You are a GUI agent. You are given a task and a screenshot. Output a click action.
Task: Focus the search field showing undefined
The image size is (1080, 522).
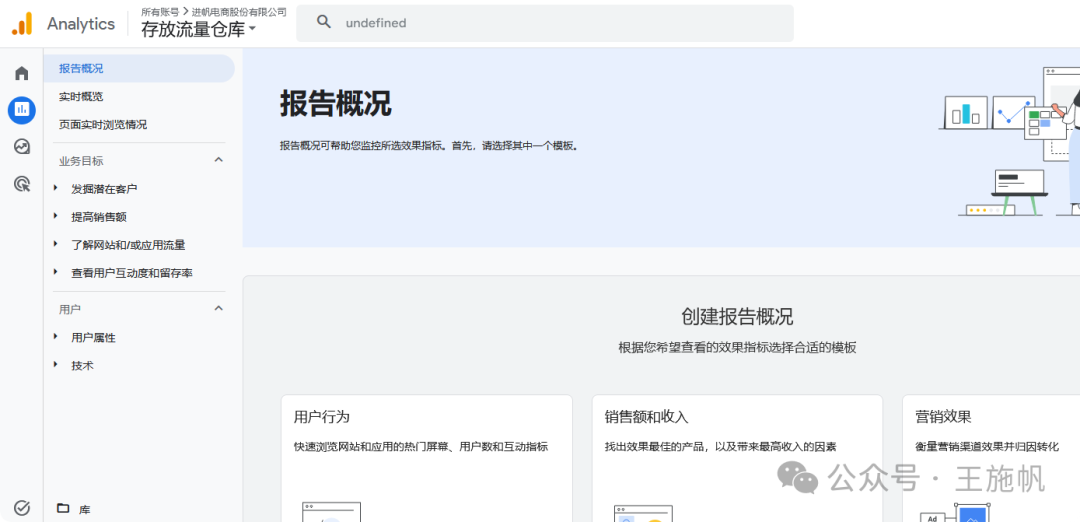click(x=545, y=23)
